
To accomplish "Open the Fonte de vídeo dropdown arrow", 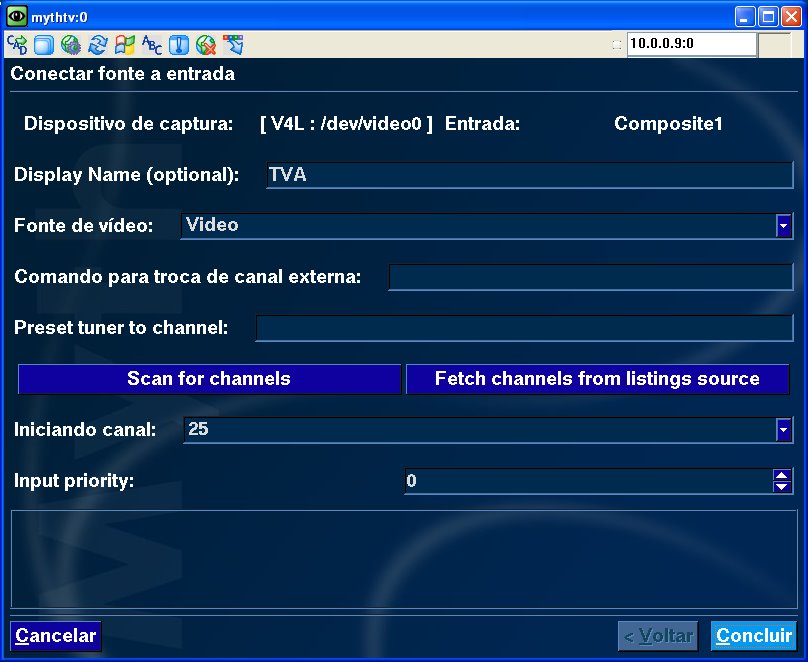I will tap(784, 226).
